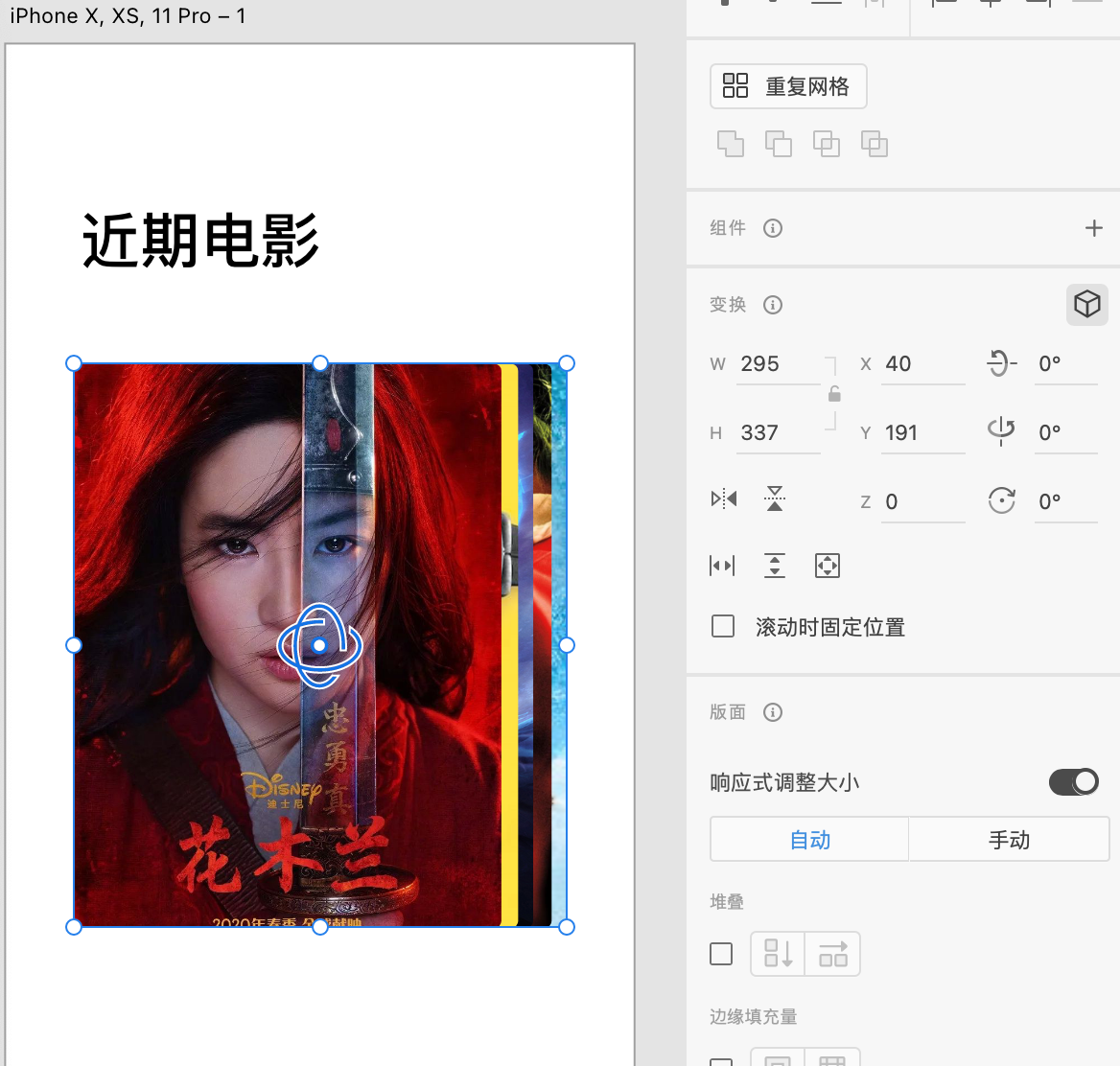Viewport: 1120px width, 1066px height.
Task: Click the left-middle selection handle
Action: point(74,645)
